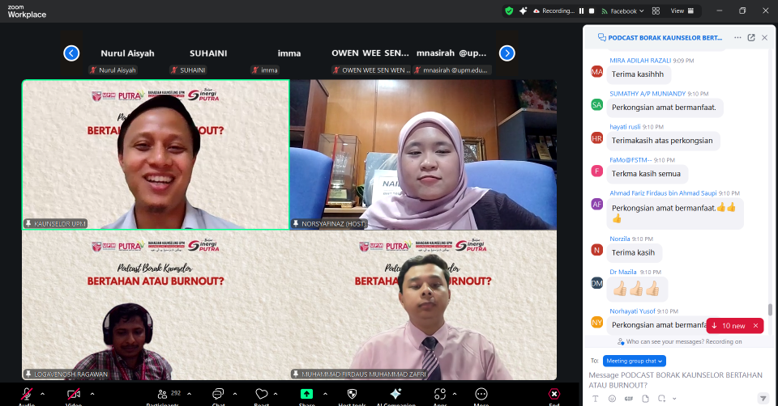Click message 'Terimakasih atas perkongsian'
This screenshot has height=406, width=778.
[x=662, y=140]
